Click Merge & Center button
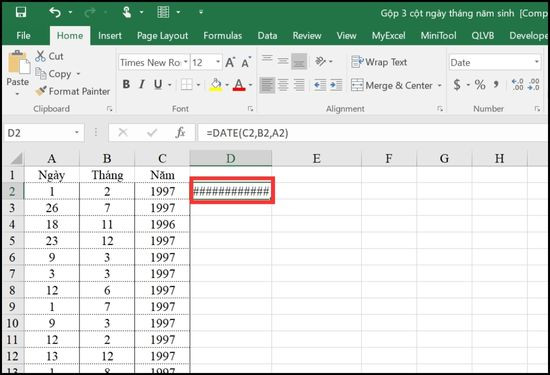Viewport: 550px width, 375px height. click(x=392, y=85)
